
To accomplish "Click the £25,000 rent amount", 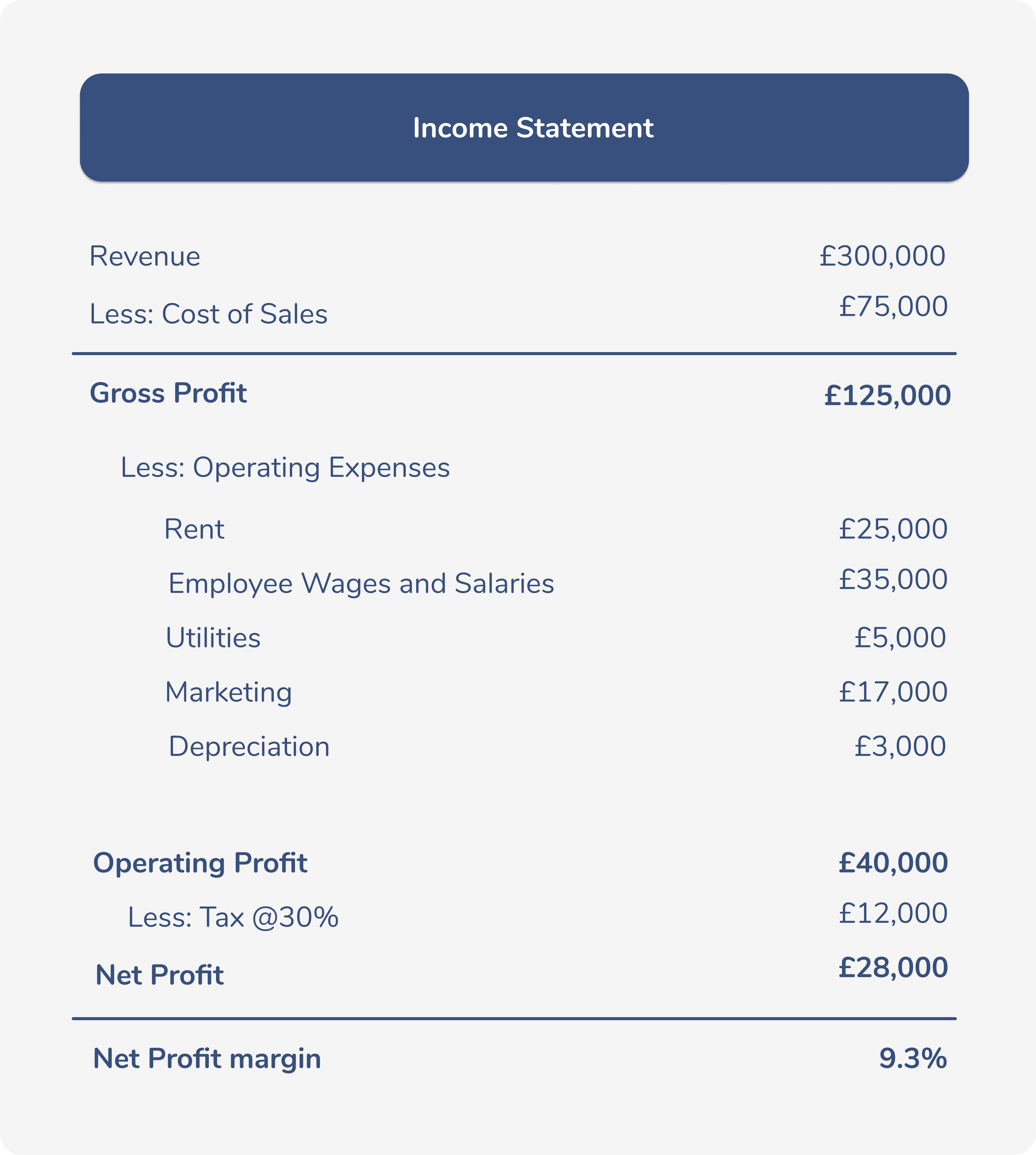I will pyautogui.click(x=892, y=529).
